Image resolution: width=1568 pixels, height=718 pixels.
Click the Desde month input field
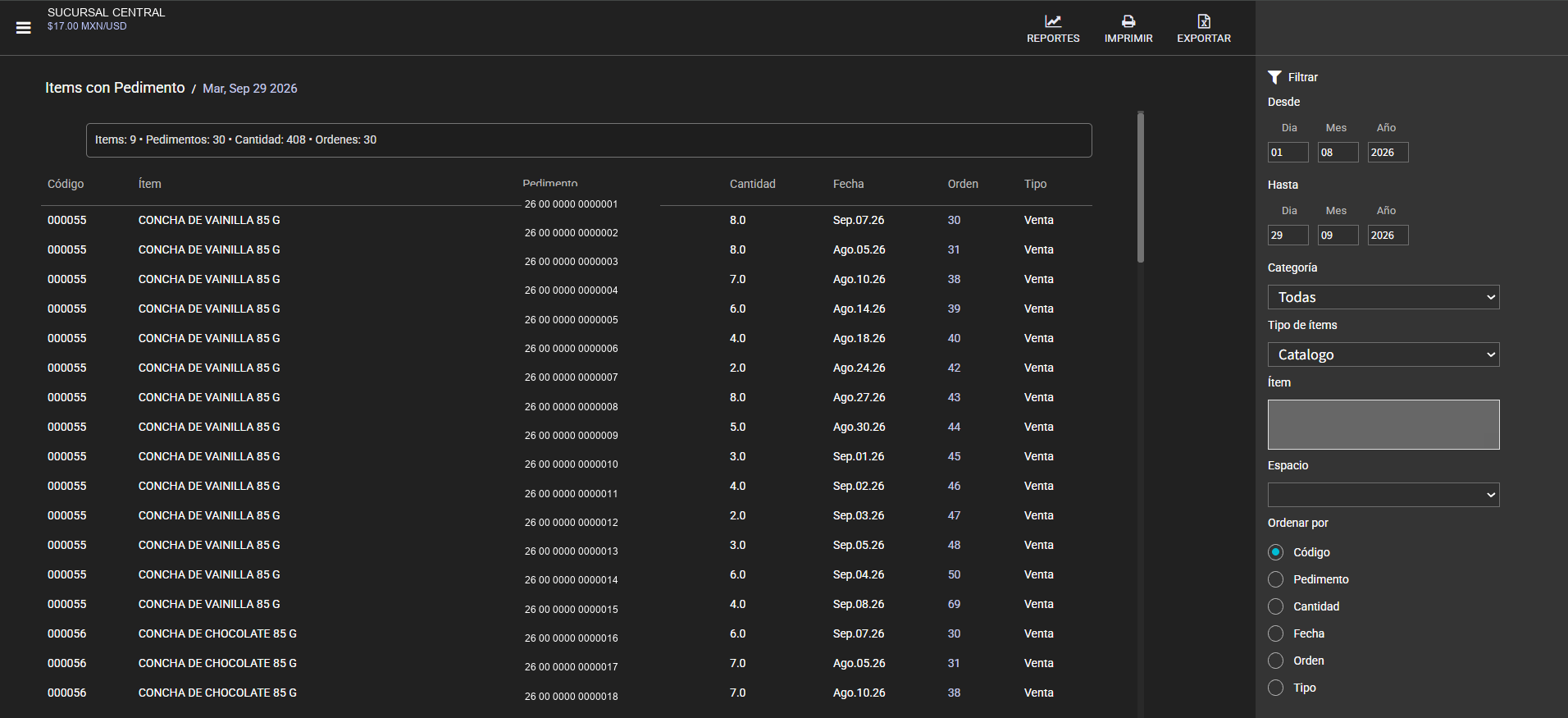pyautogui.click(x=1338, y=153)
